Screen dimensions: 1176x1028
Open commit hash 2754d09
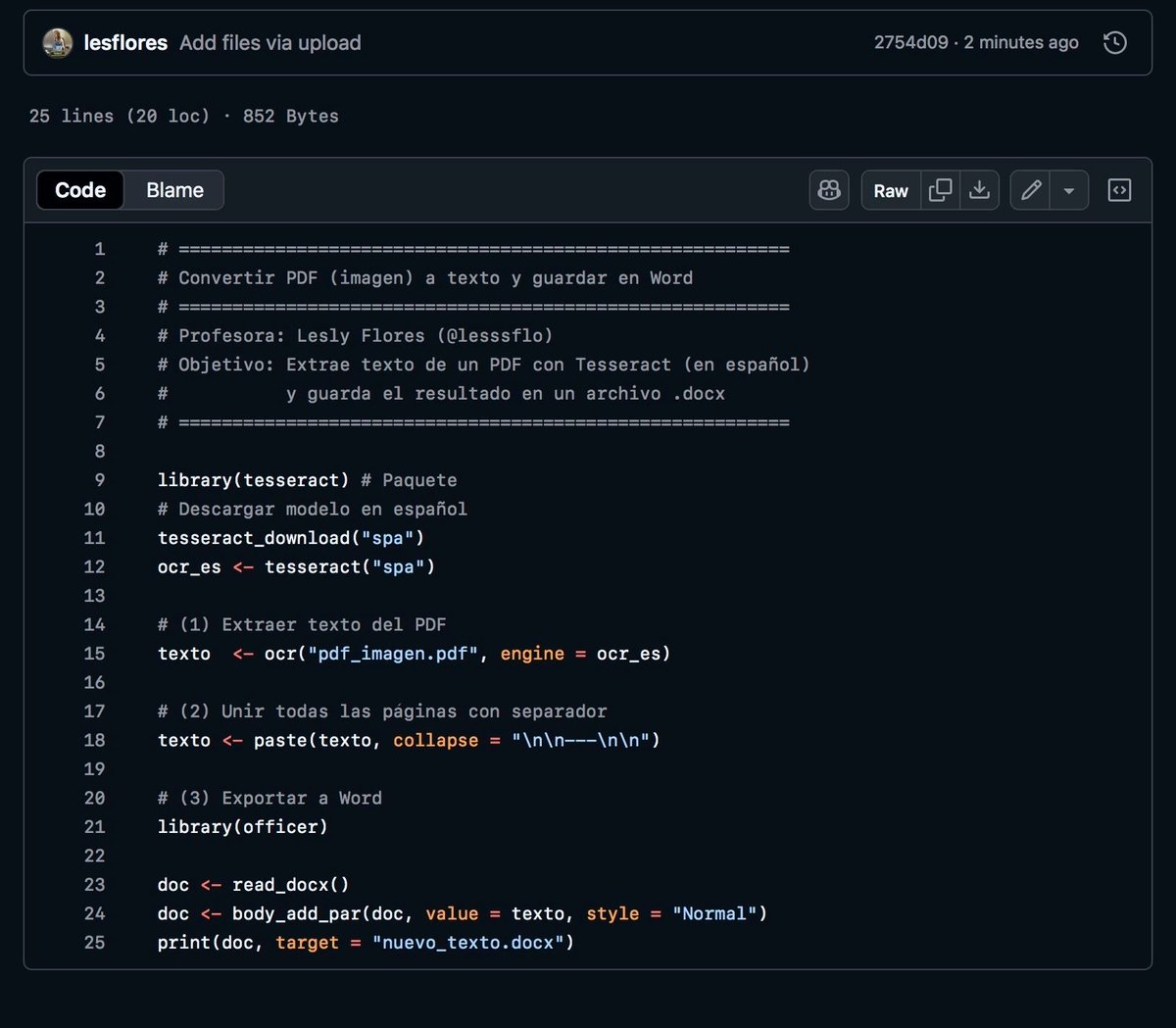(x=911, y=42)
